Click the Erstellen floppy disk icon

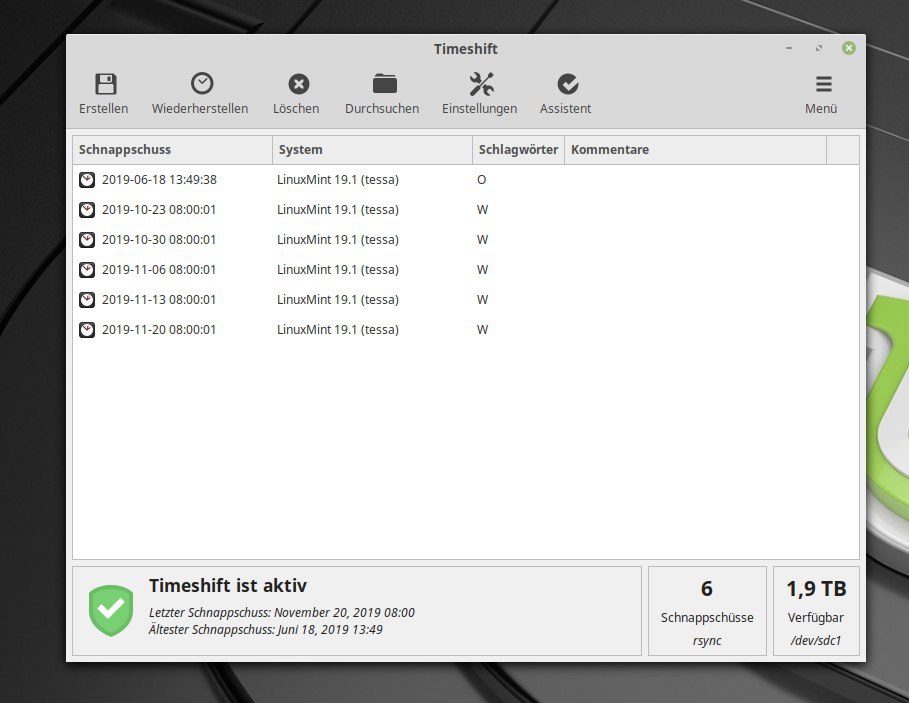pyautogui.click(x=106, y=84)
